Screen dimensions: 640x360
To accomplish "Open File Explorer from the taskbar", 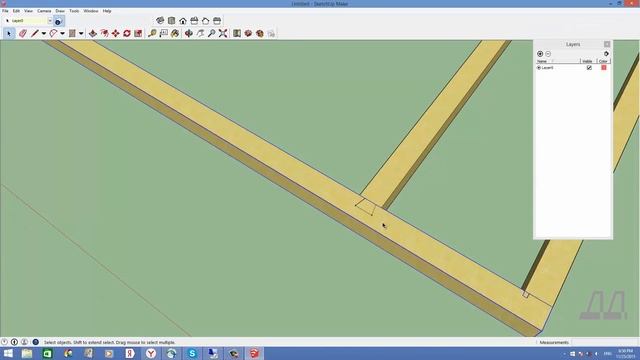I will 27,353.
